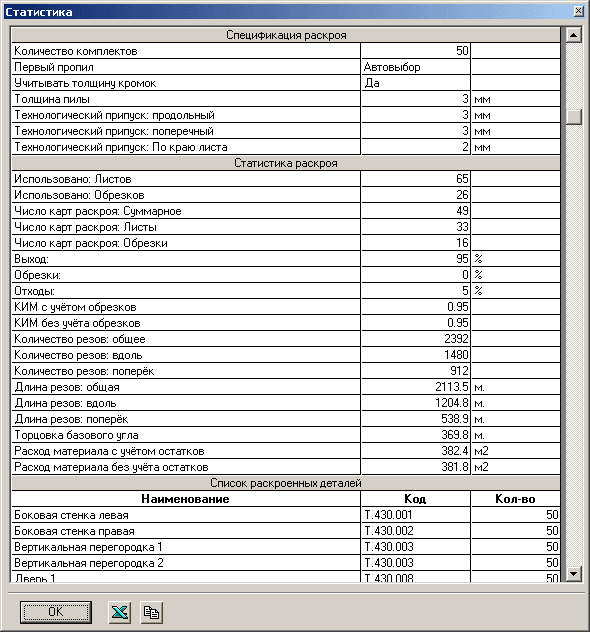Viewport: 590px width, 632px height.
Task: Export statistics to Excel icon
Action: pyautogui.click(x=120, y=613)
